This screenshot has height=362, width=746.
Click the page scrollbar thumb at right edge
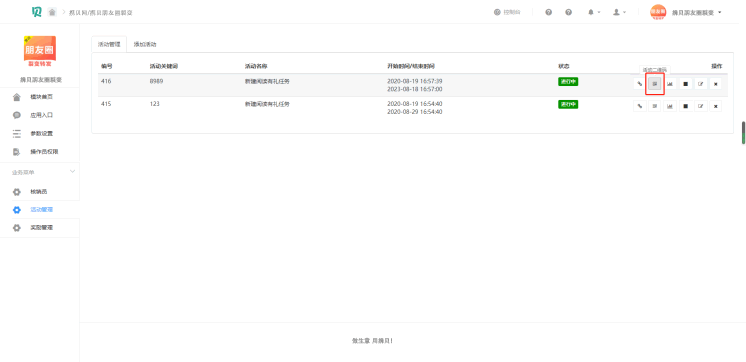tap(744, 133)
